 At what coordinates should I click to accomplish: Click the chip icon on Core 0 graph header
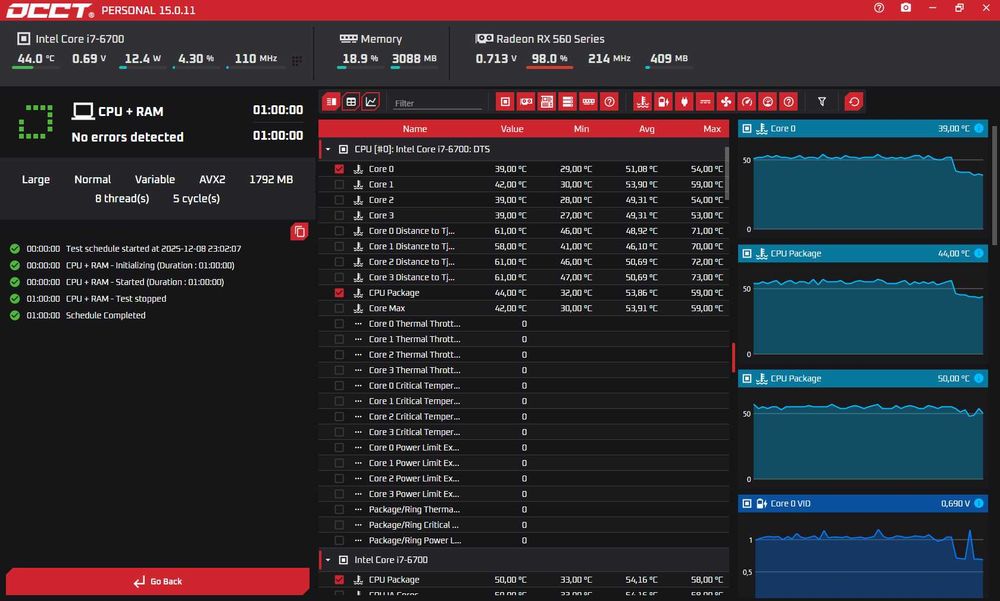(x=747, y=128)
